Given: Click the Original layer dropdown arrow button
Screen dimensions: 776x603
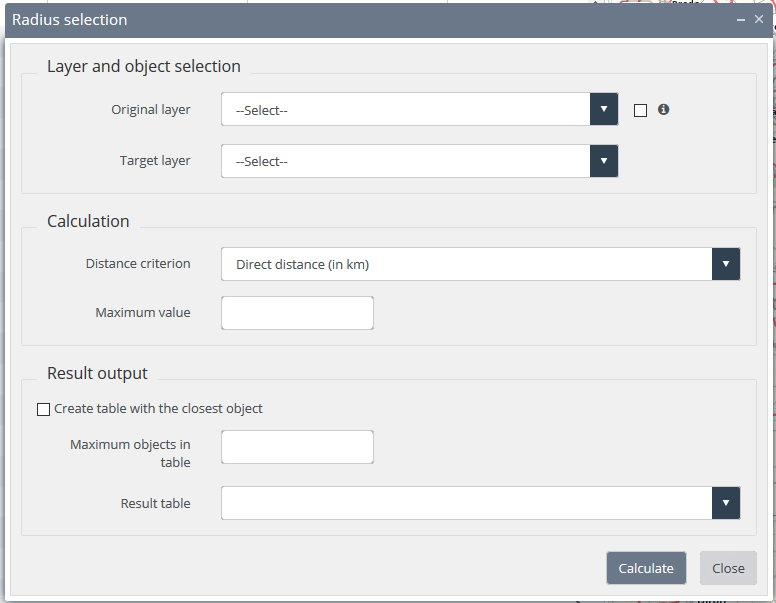Looking at the screenshot, I should click(604, 110).
